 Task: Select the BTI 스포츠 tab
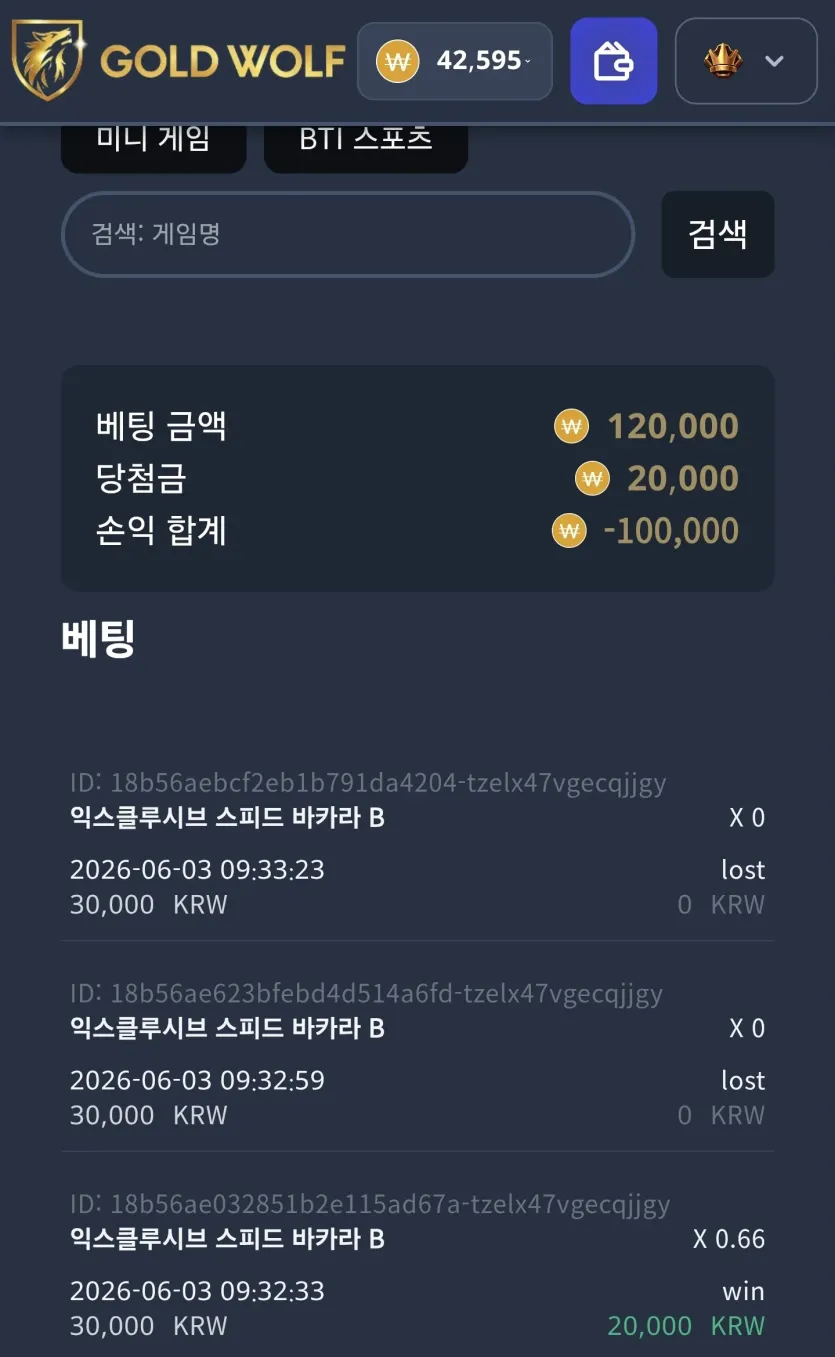(x=366, y=142)
